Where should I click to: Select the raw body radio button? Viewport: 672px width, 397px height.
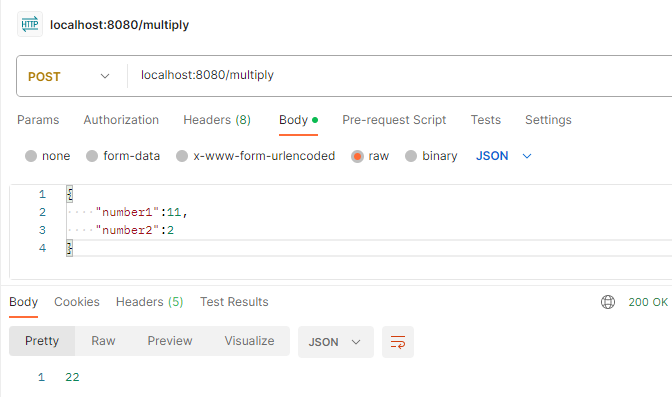pos(357,156)
